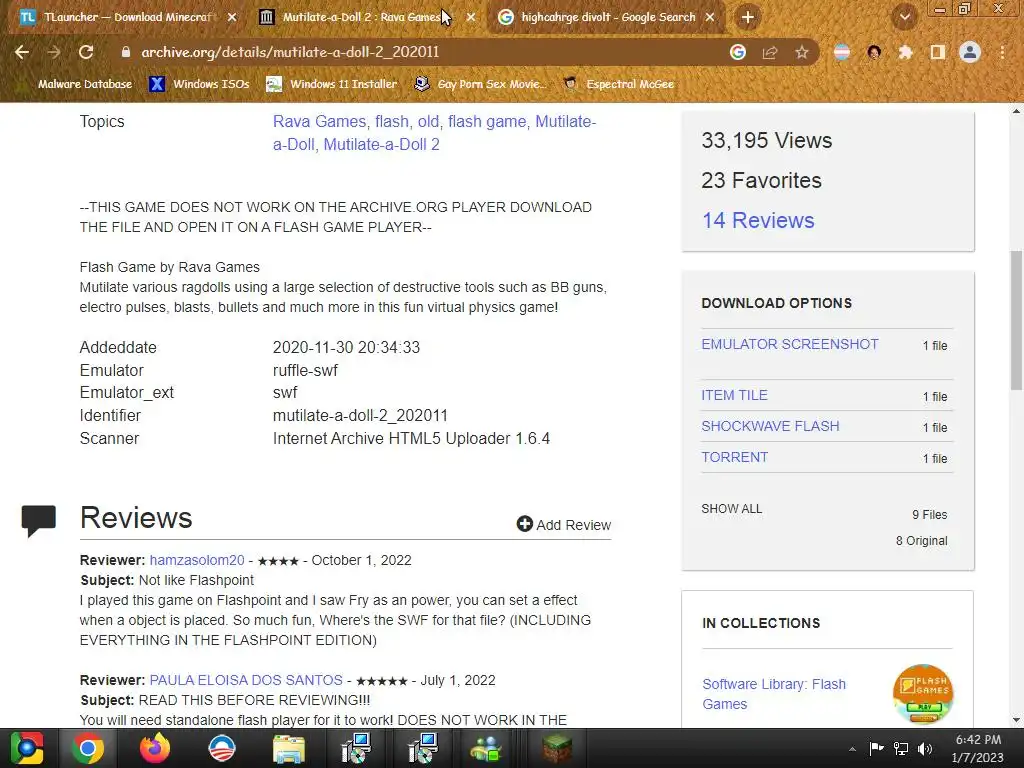Open the Chrome profile avatar
1024x768 pixels.
(970, 52)
